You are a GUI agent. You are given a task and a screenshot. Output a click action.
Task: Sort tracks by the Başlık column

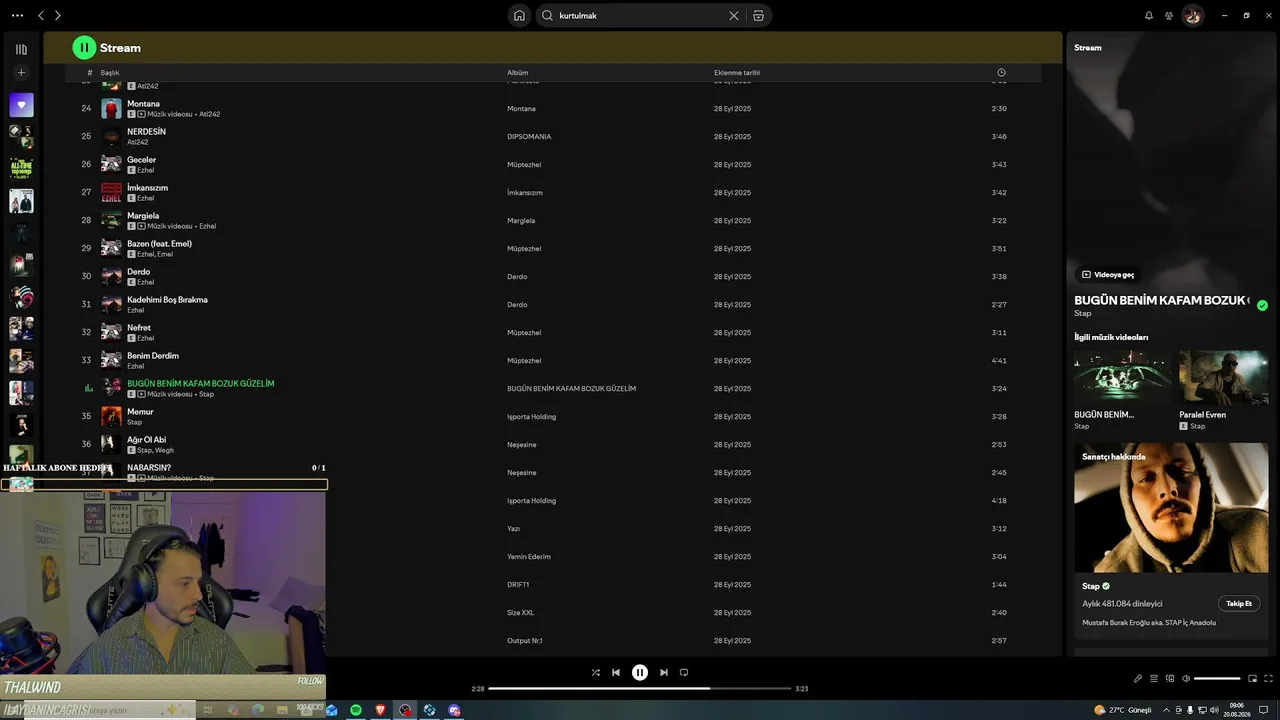110,73
